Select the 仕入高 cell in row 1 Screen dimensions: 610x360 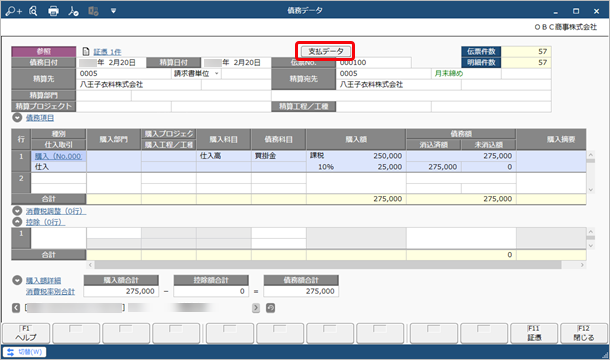point(224,156)
